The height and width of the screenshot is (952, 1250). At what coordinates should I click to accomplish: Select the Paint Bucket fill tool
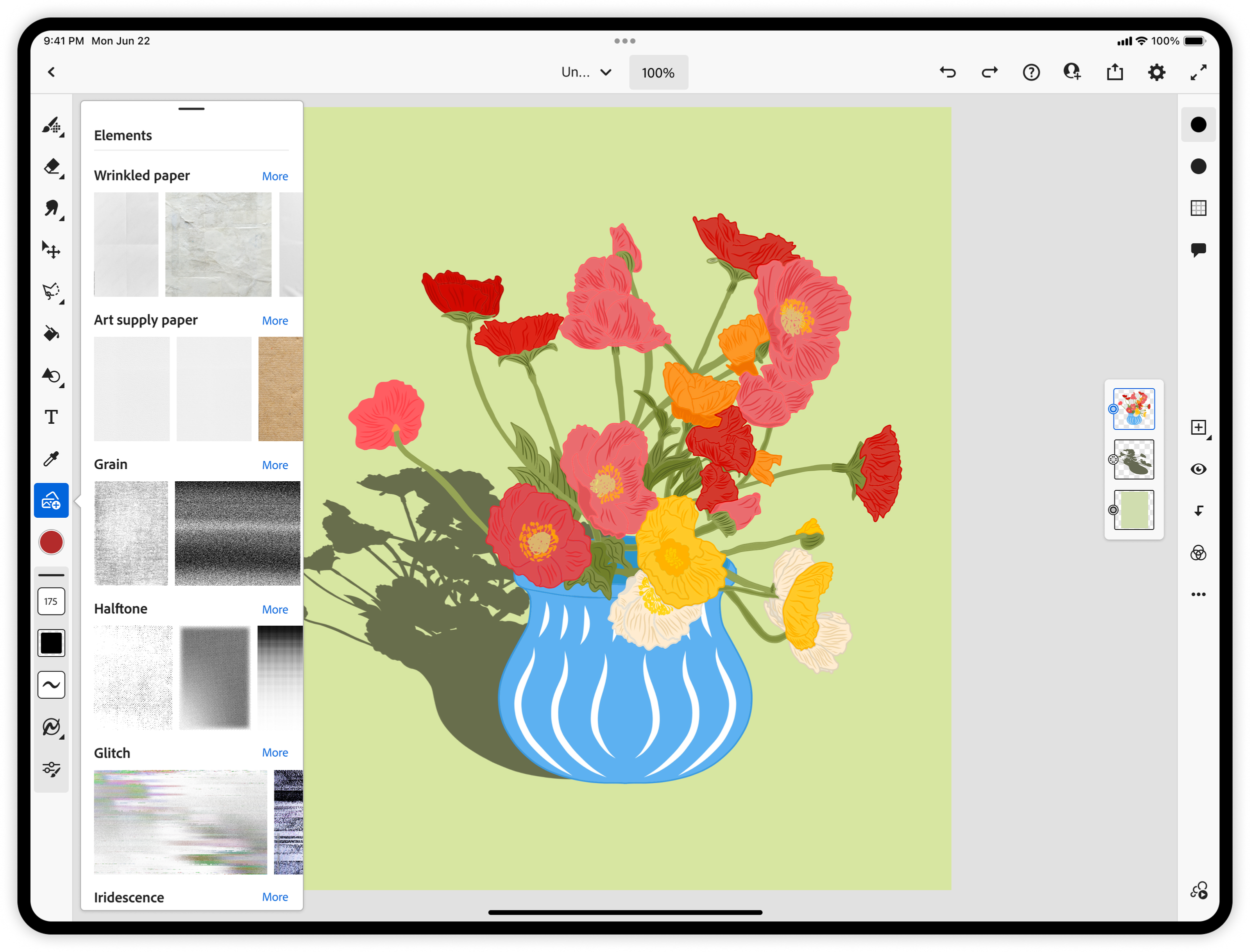(x=51, y=334)
